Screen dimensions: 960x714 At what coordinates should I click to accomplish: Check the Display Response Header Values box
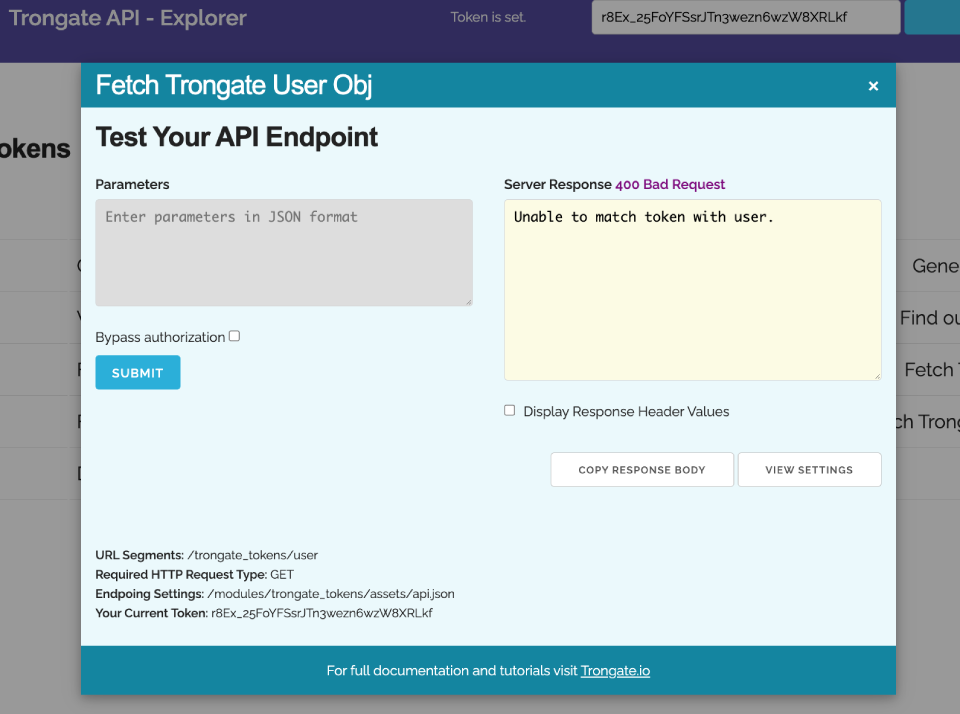[510, 410]
